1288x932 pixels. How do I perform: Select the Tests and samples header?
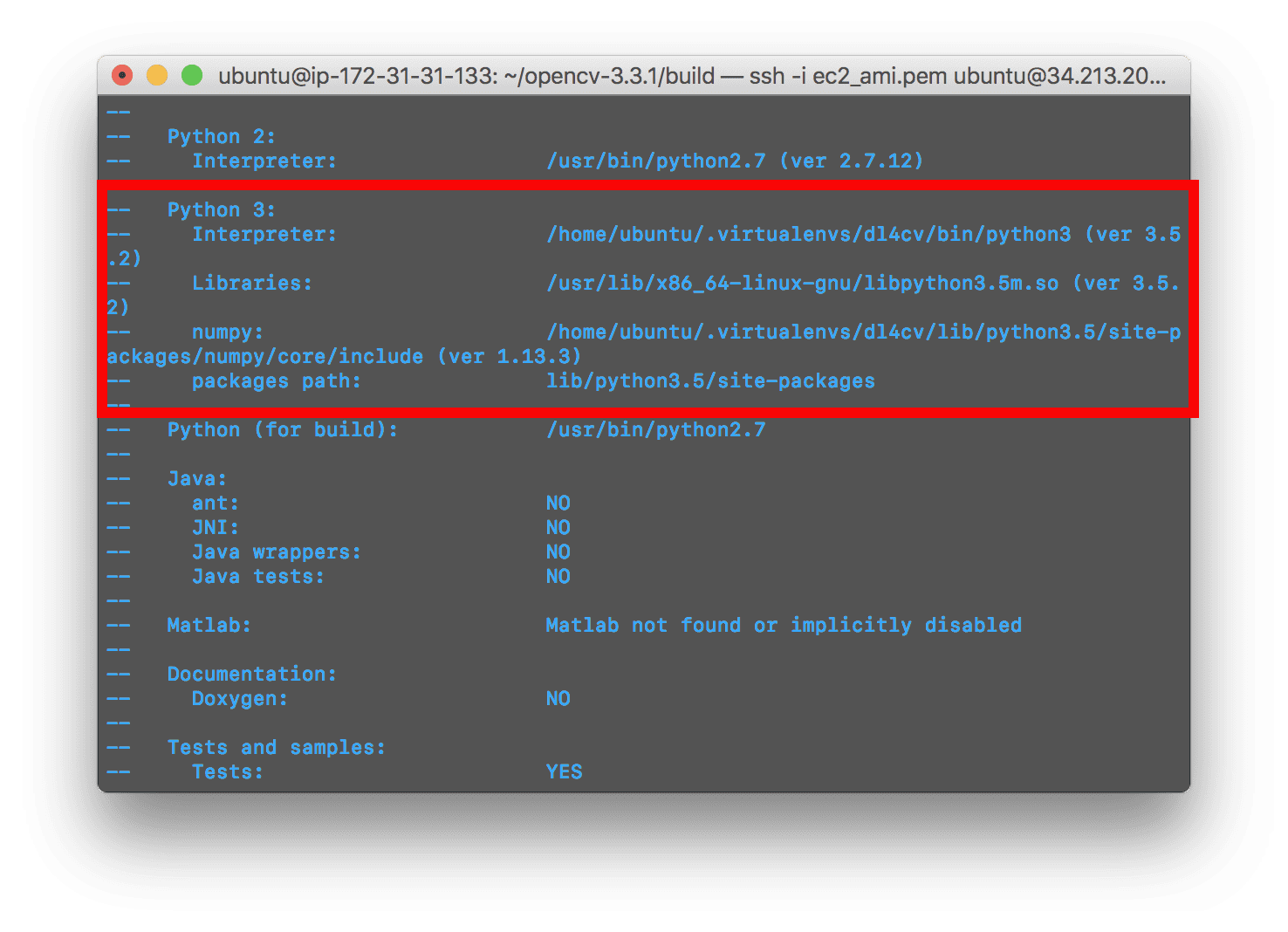277,747
